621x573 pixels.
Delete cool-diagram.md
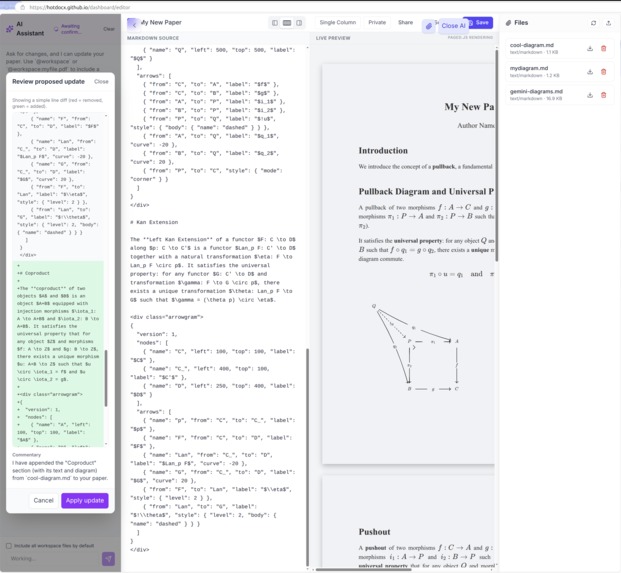[604, 48]
